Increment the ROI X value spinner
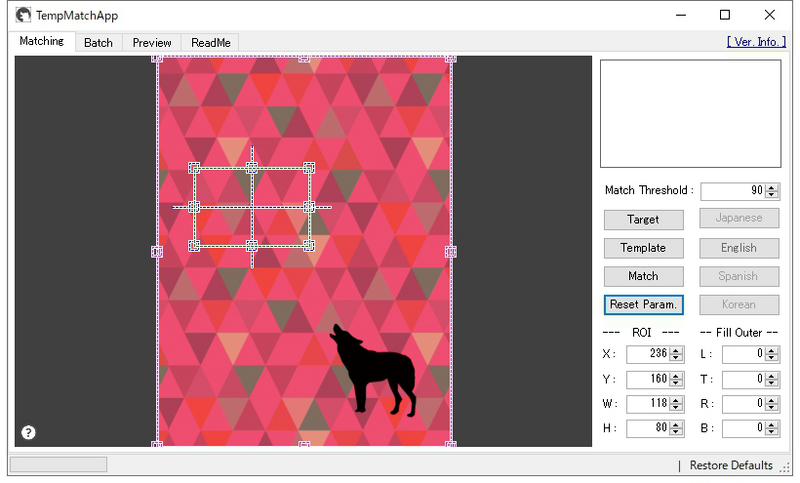The height and width of the screenshot is (483, 800). (677, 350)
